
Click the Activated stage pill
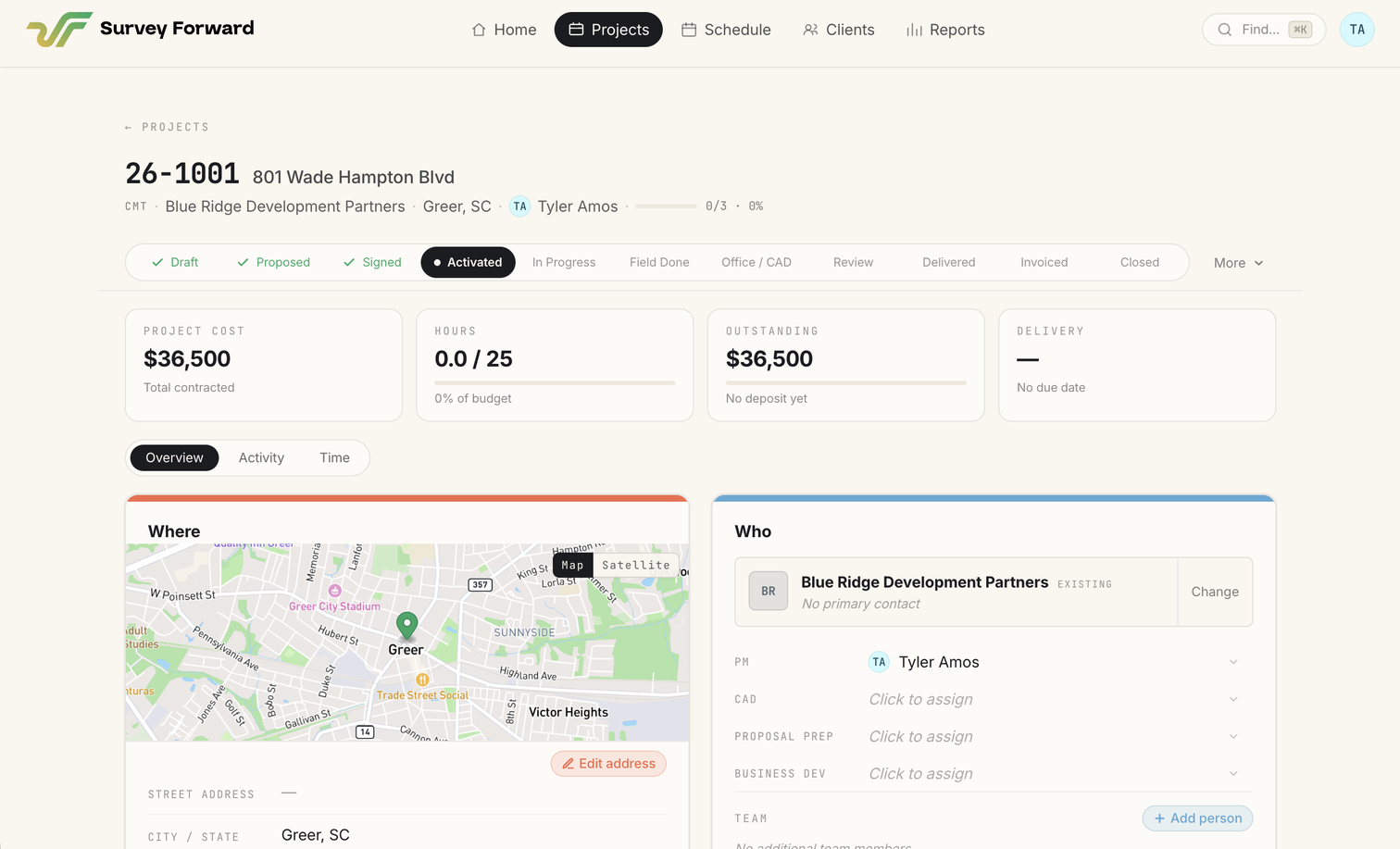point(468,262)
